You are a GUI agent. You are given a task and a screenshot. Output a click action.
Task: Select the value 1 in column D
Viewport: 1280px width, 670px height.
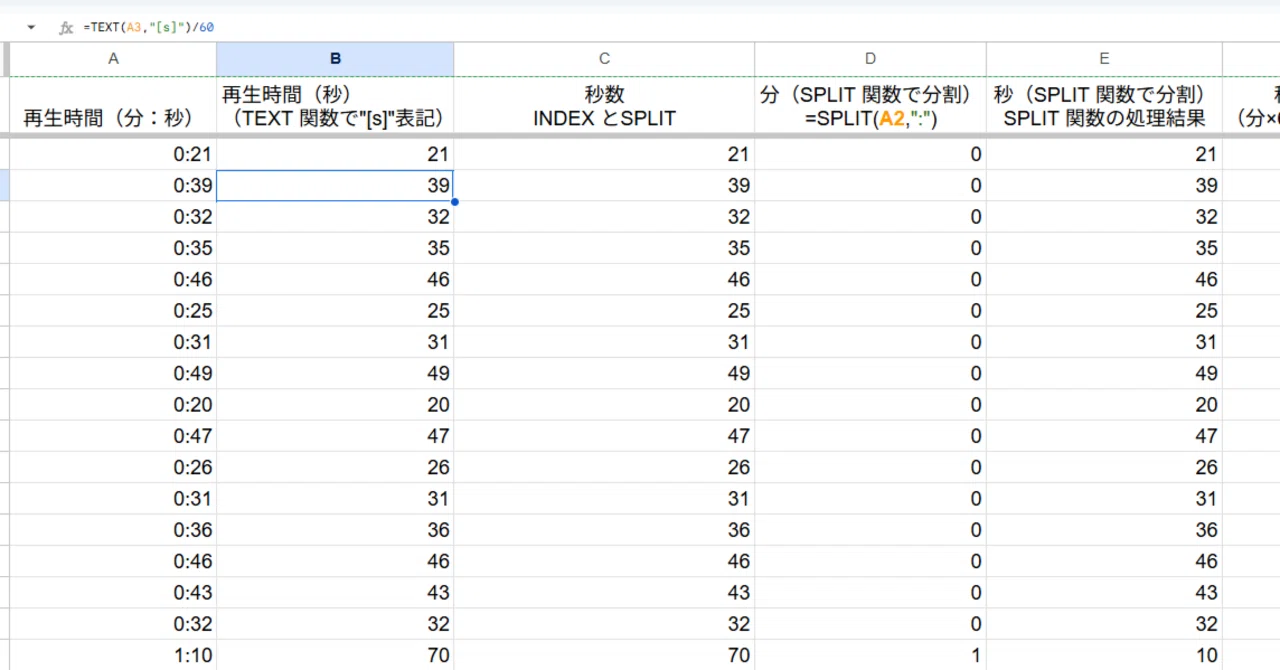[870, 656]
